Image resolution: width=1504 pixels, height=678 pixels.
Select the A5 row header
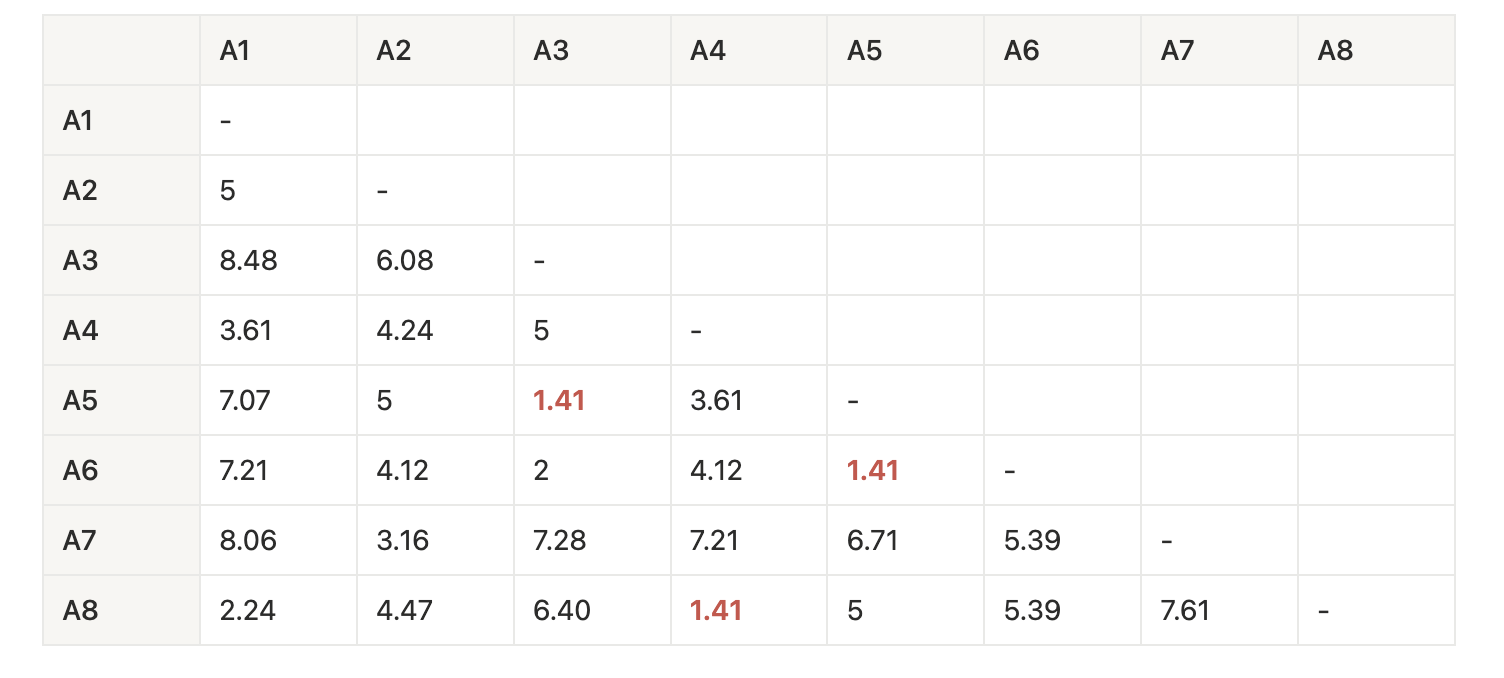point(80,401)
